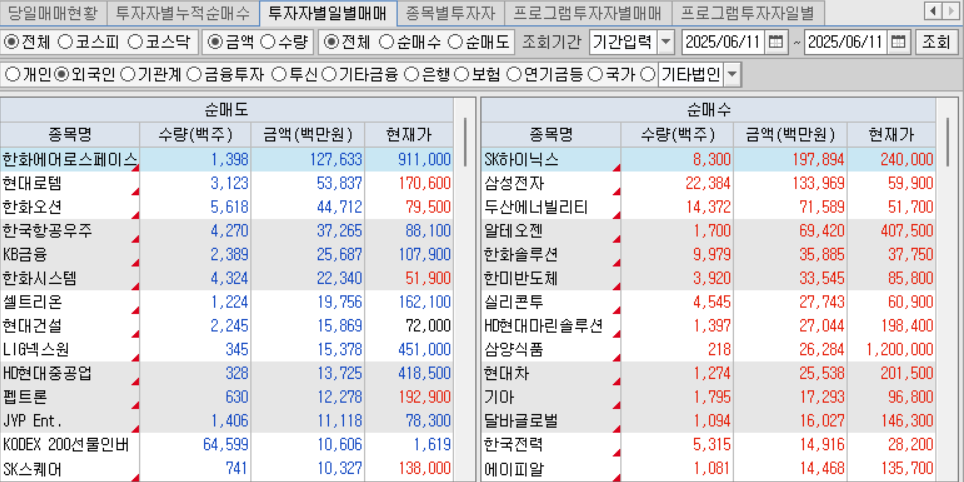Select the 연기금등 radio button

pyautogui.click(x=513, y=75)
